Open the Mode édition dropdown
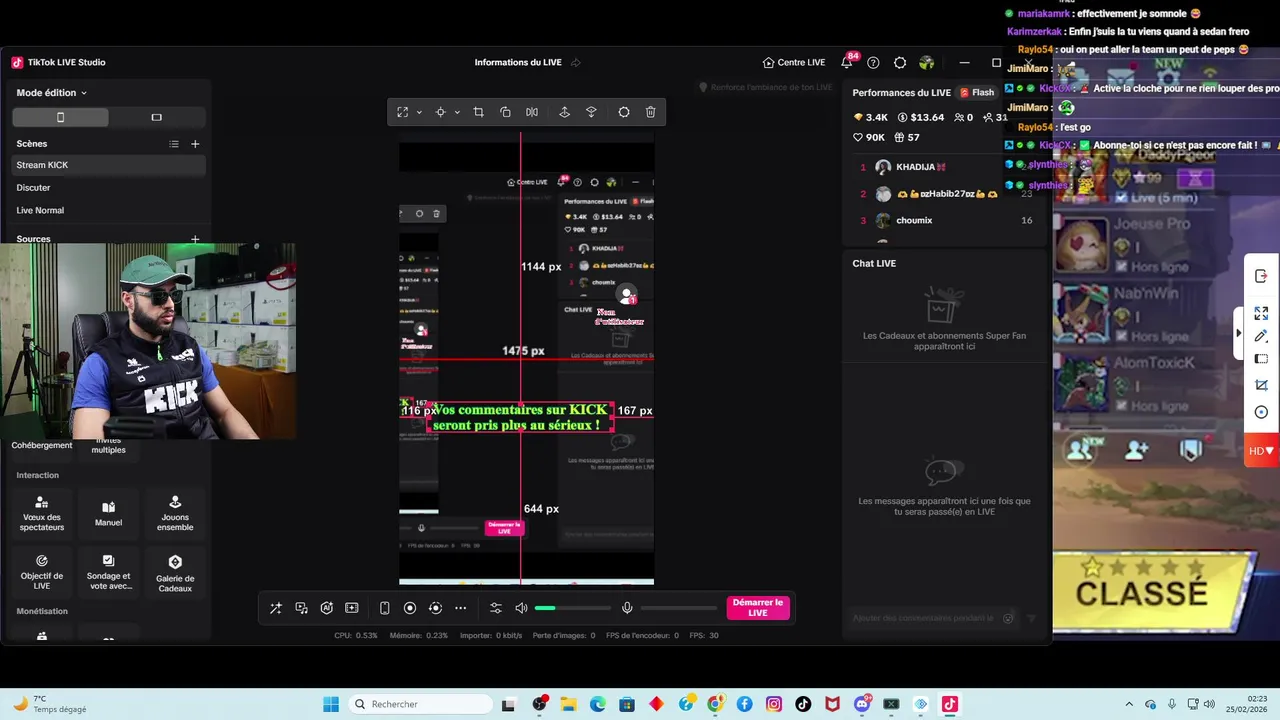Screen dimensions: 1280x720 click(52, 93)
